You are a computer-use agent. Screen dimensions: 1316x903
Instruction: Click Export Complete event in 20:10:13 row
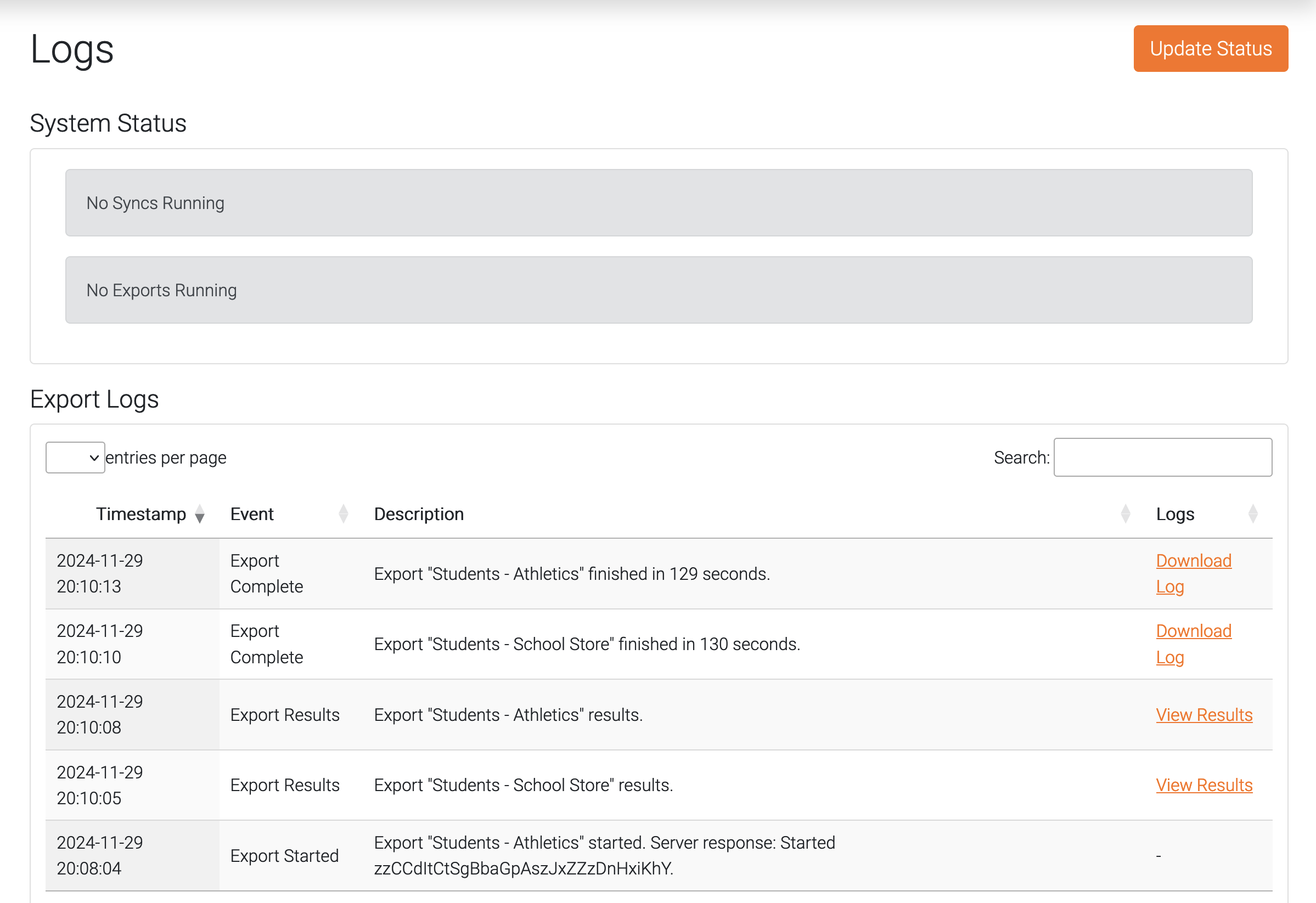(267, 573)
